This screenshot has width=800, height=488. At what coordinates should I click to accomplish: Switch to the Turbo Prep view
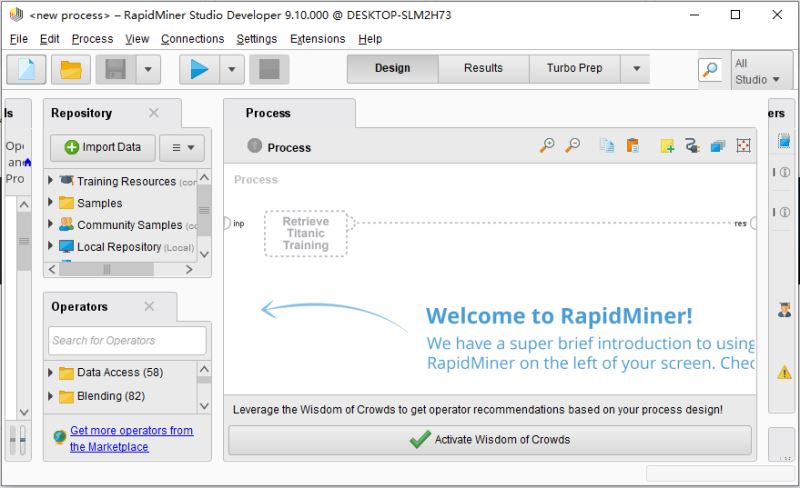pos(574,68)
